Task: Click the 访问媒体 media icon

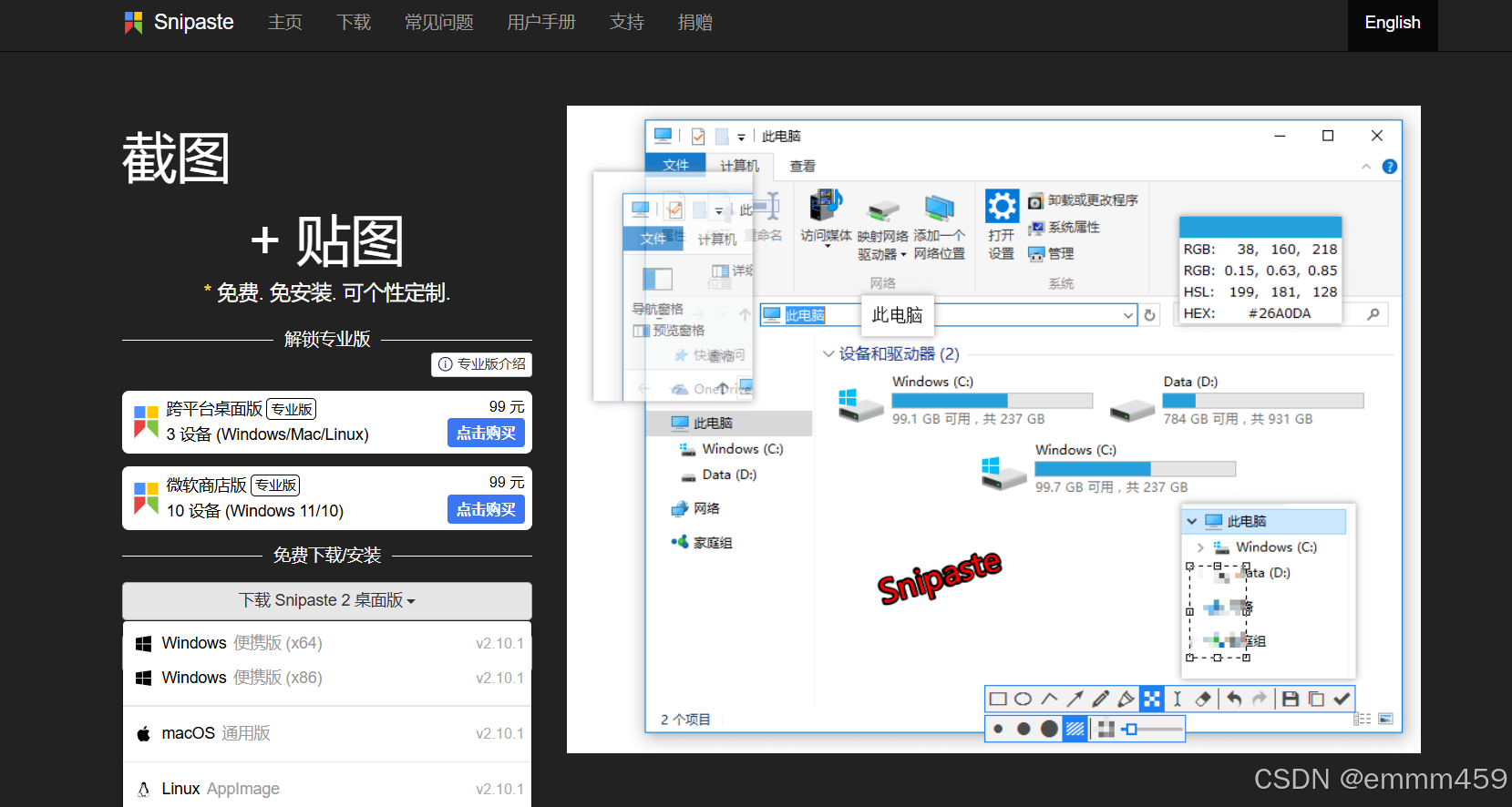Action: [826, 206]
